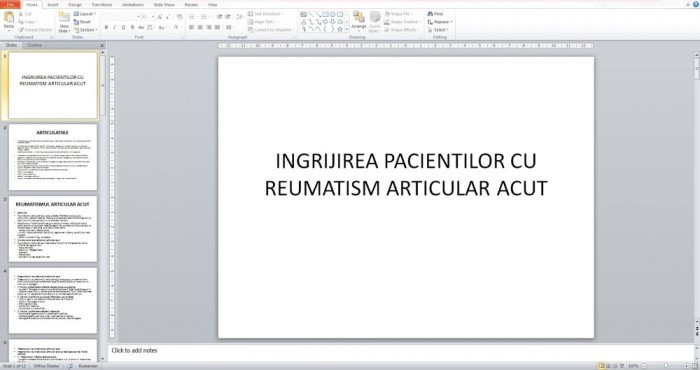
Task: Click the zoom slider handle
Action: pyautogui.click(x=665, y=366)
